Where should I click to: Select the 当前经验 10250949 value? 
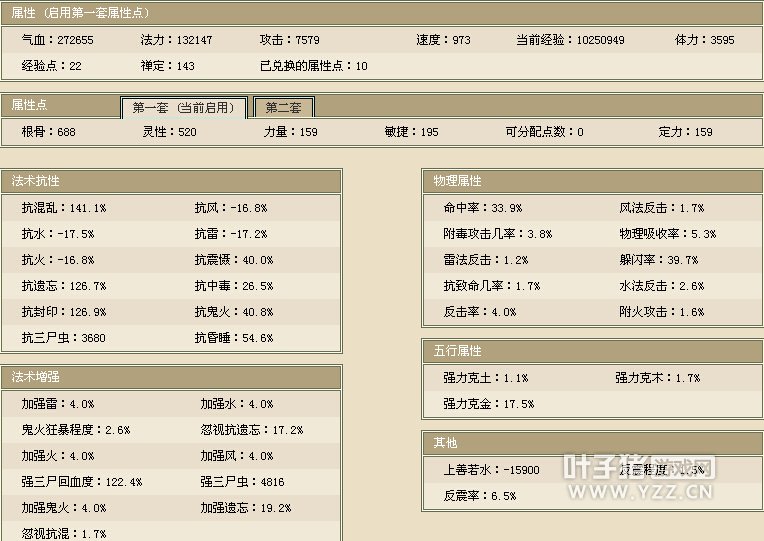click(570, 40)
